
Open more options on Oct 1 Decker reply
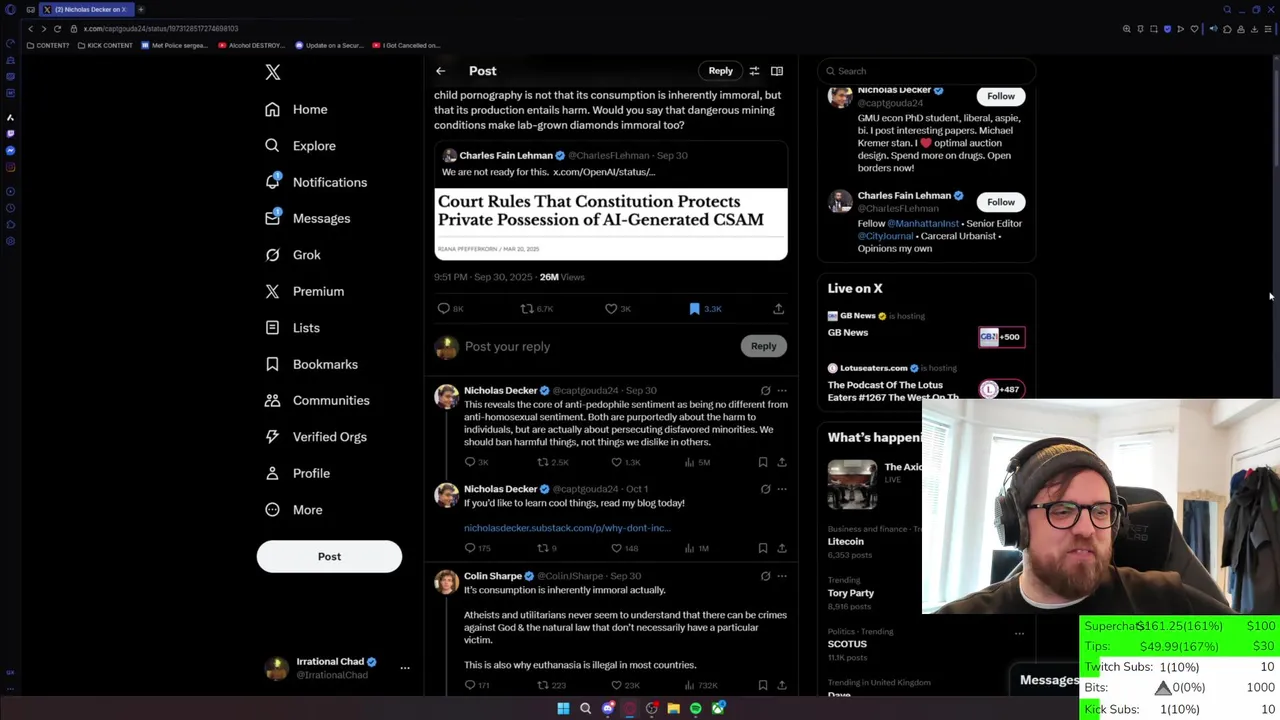click(782, 489)
